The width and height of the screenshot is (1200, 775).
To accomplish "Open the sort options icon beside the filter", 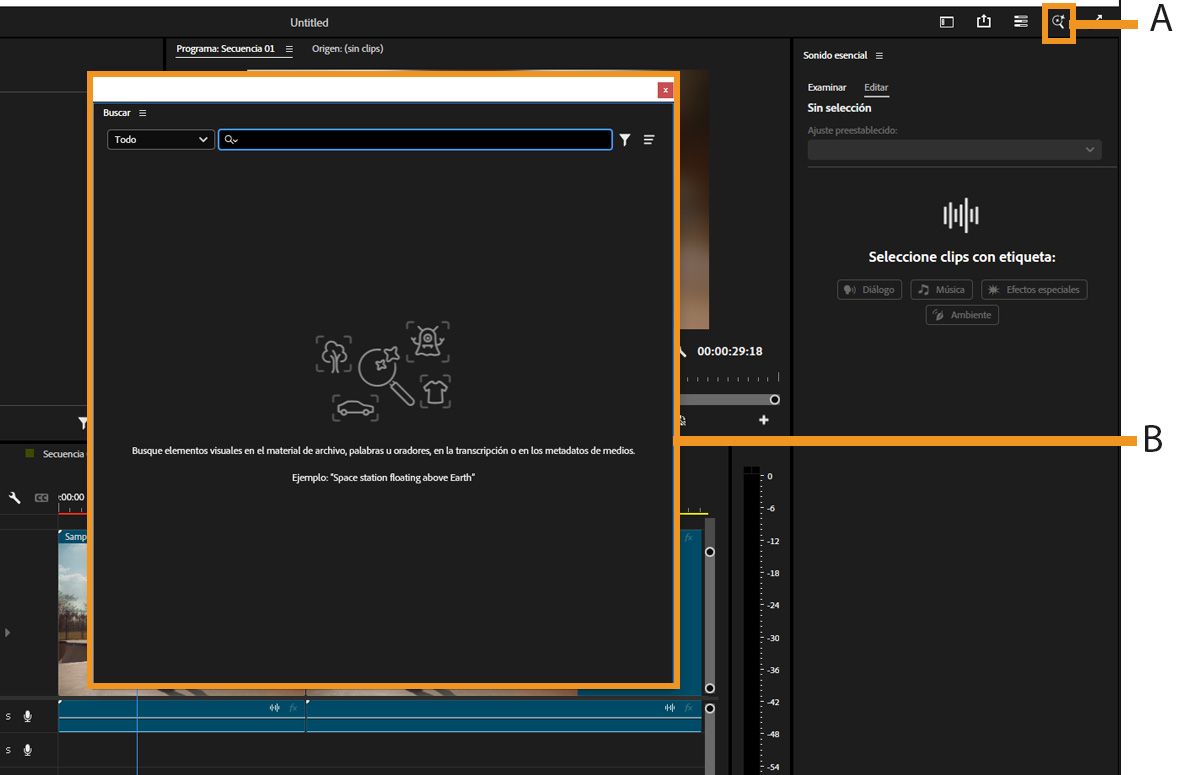I will [x=649, y=140].
